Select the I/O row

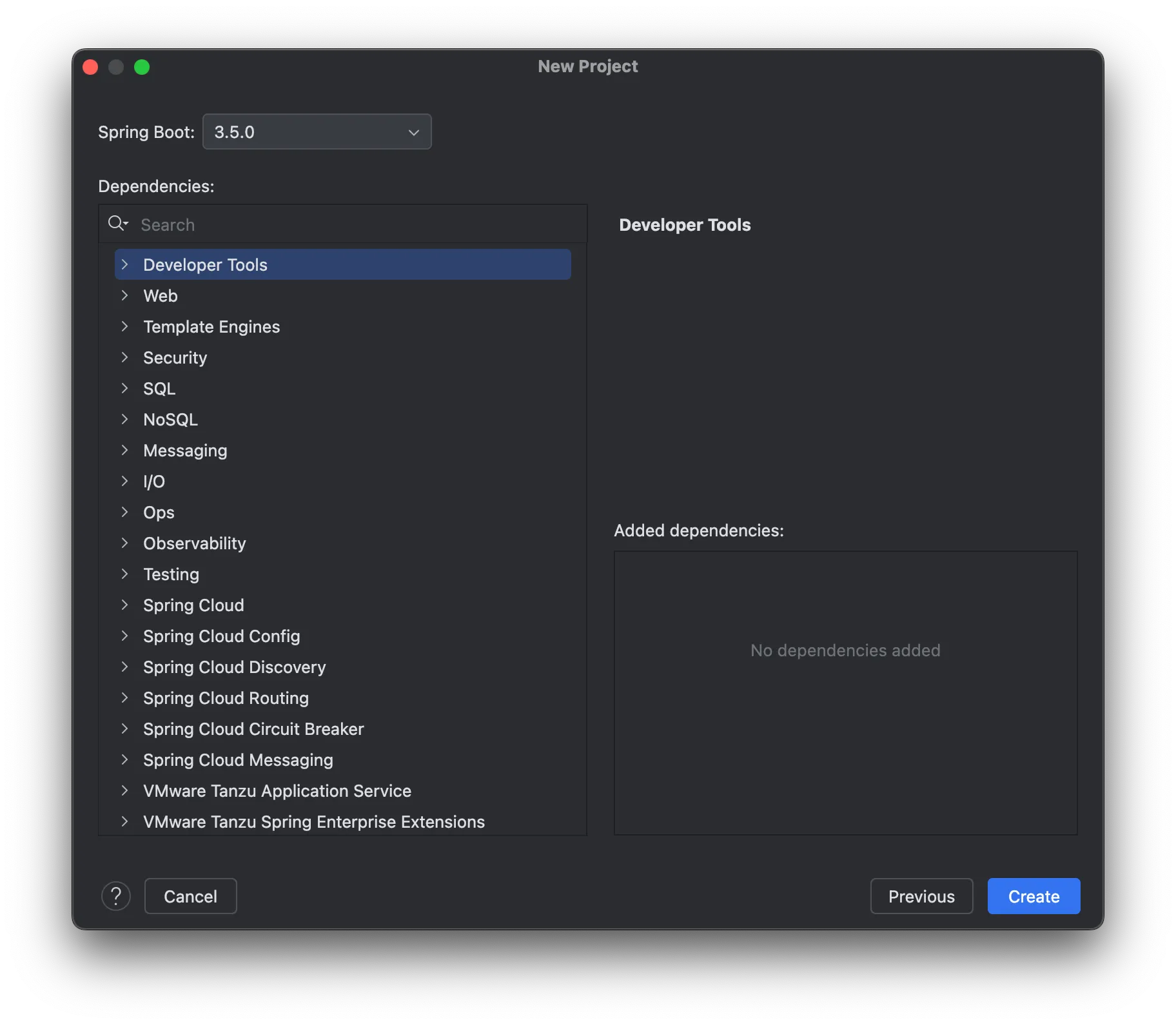pos(343,481)
